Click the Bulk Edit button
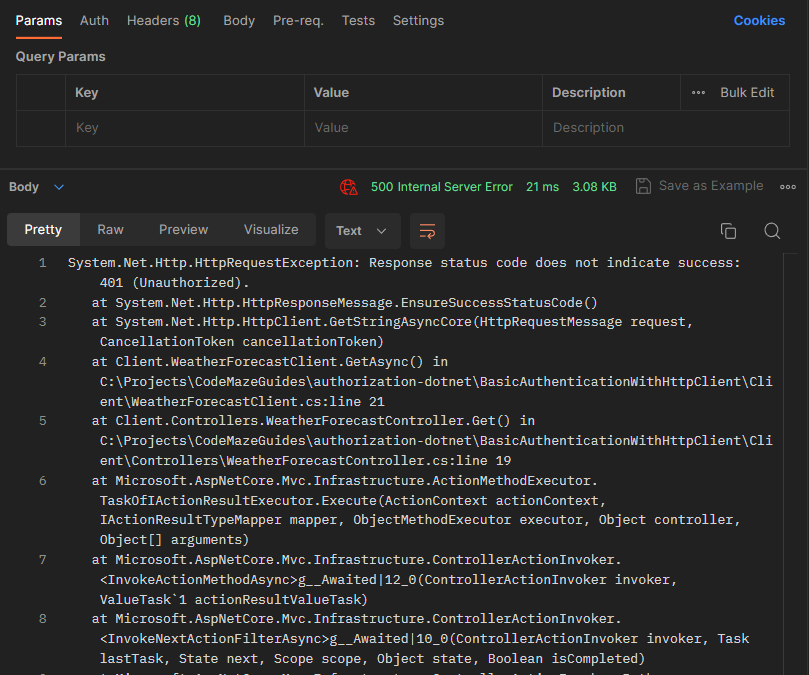Viewport: 809px width, 675px height. coord(747,93)
